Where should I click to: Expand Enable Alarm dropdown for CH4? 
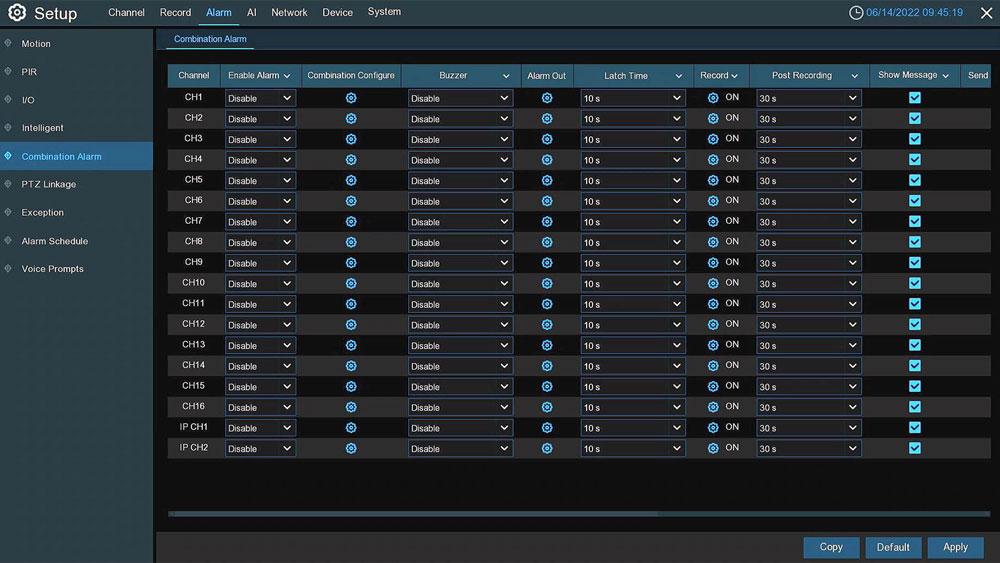tap(260, 160)
